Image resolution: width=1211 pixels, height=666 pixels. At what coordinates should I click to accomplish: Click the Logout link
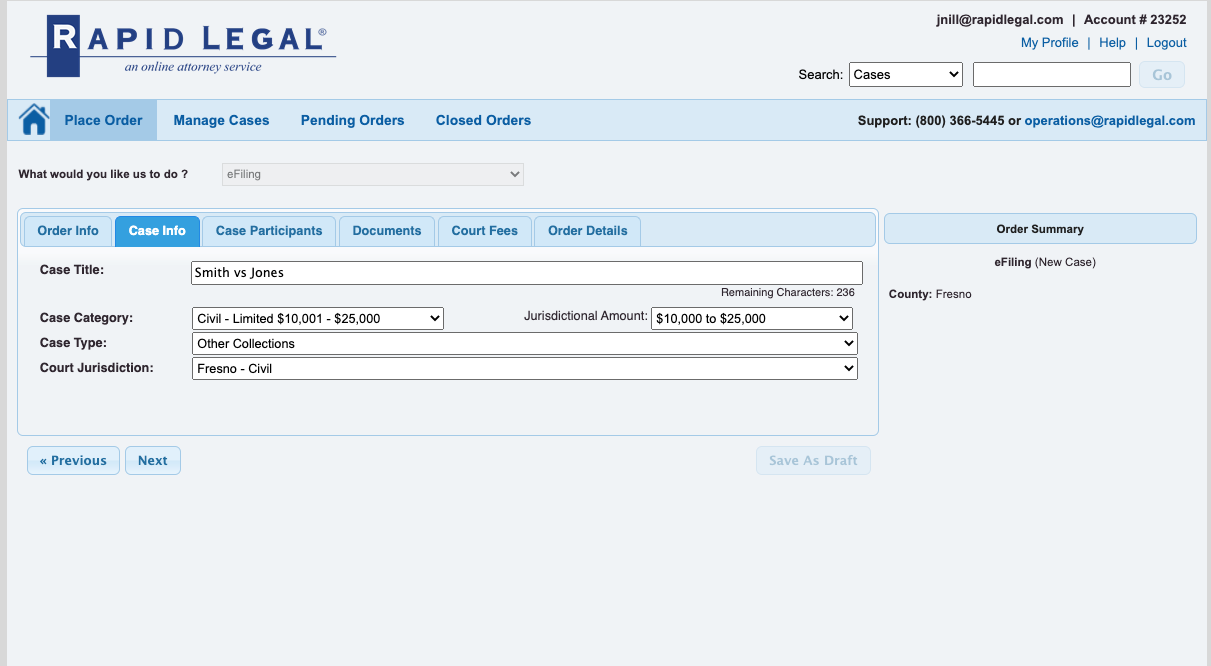click(x=1166, y=43)
